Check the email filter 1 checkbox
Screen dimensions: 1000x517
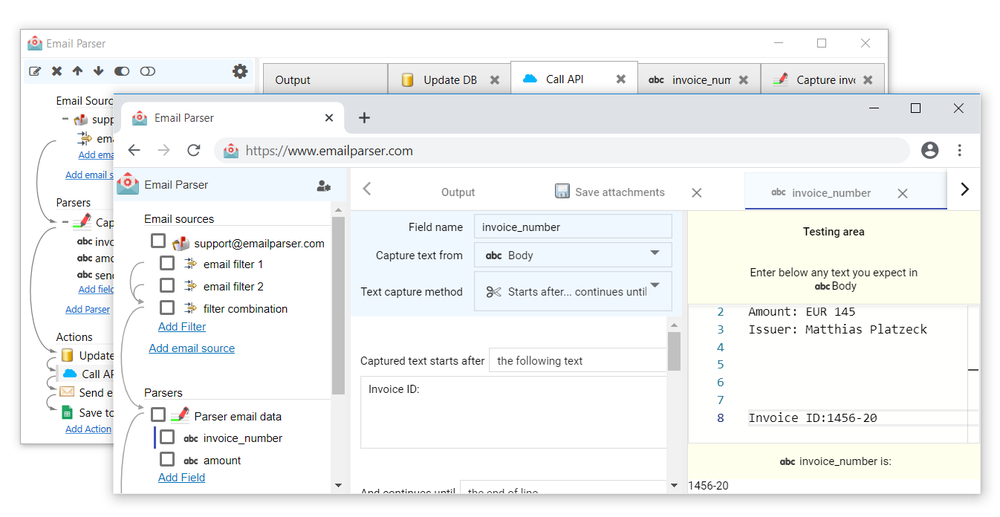(167, 263)
